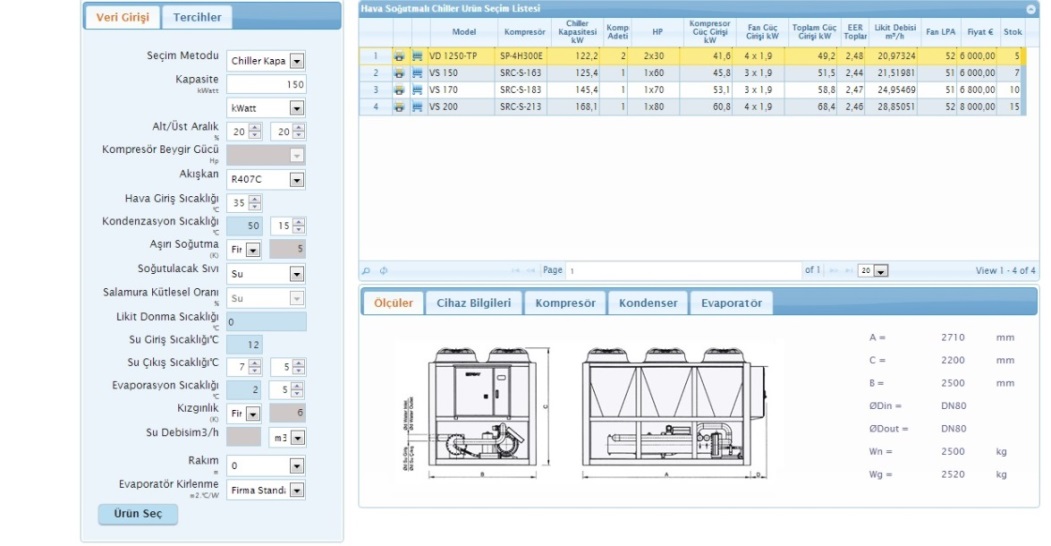Click the Kapasite input field
The height and width of the screenshot is (546, 1051).
click(x=266, y=84)
